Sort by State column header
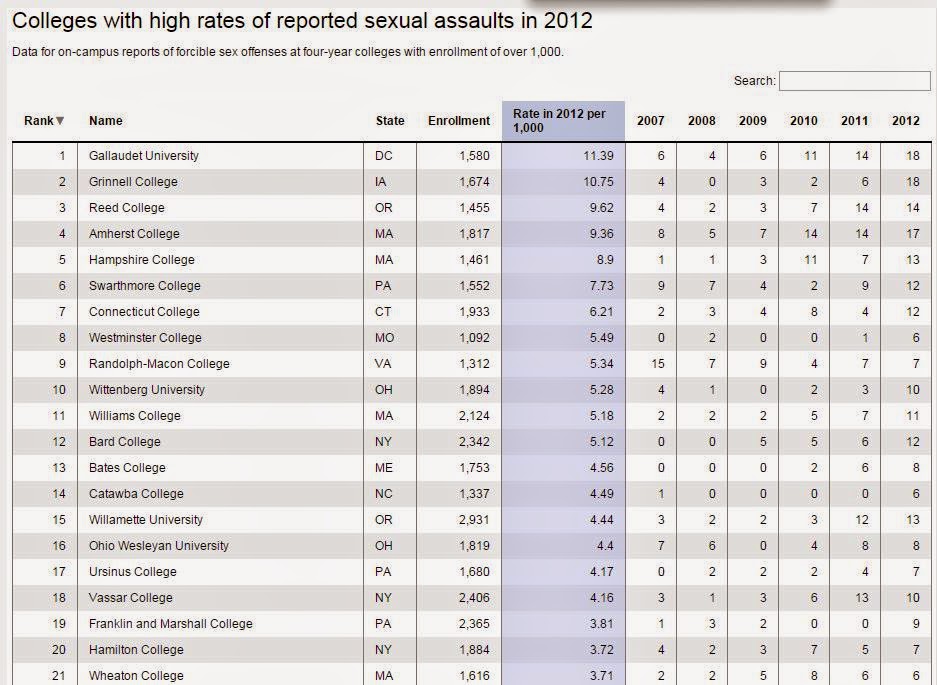 [390, 121]
